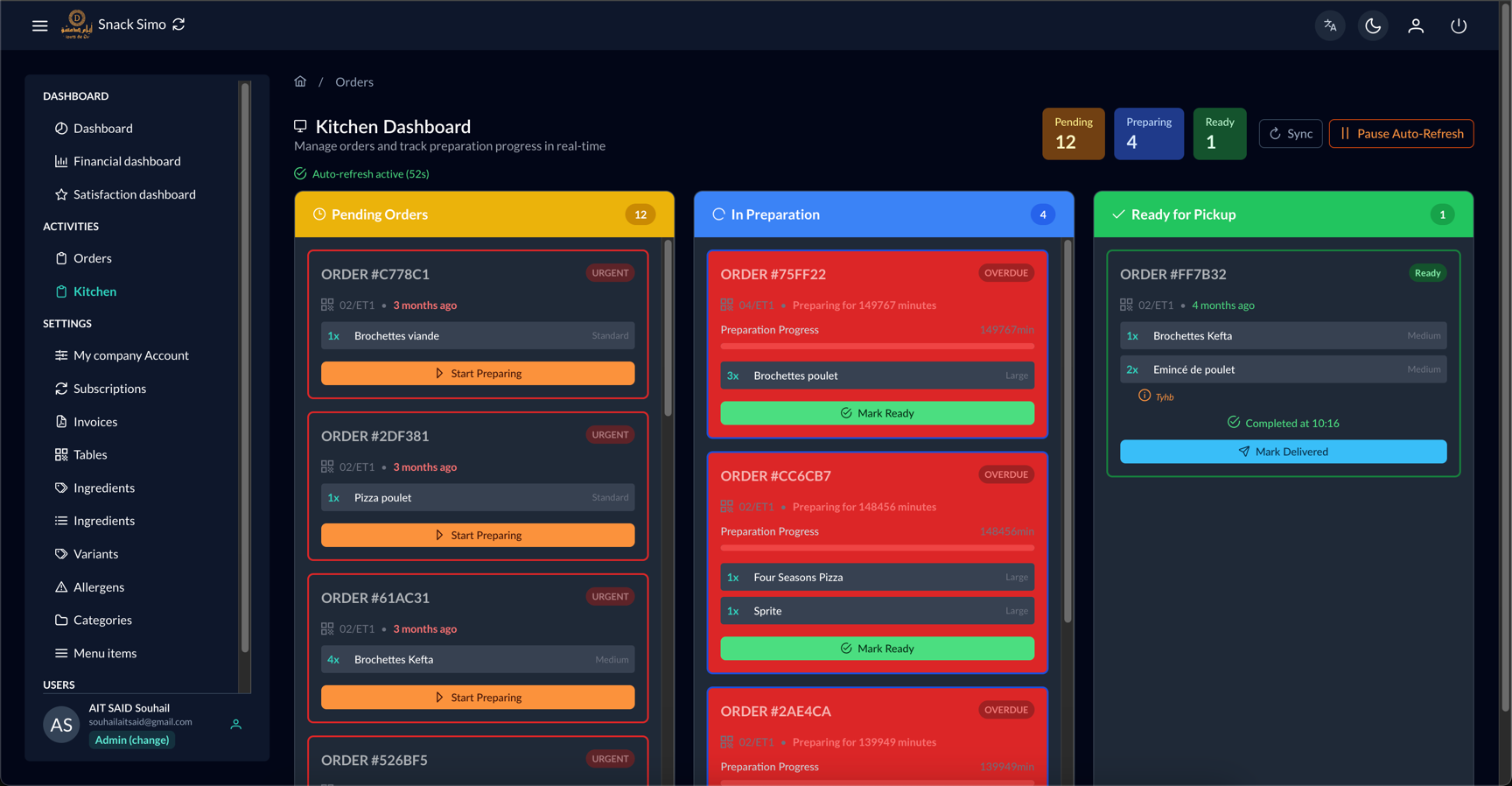Click OVERDUE badge on order #75FF22
Viewport: 1512px width, 786px height.
1006,273
